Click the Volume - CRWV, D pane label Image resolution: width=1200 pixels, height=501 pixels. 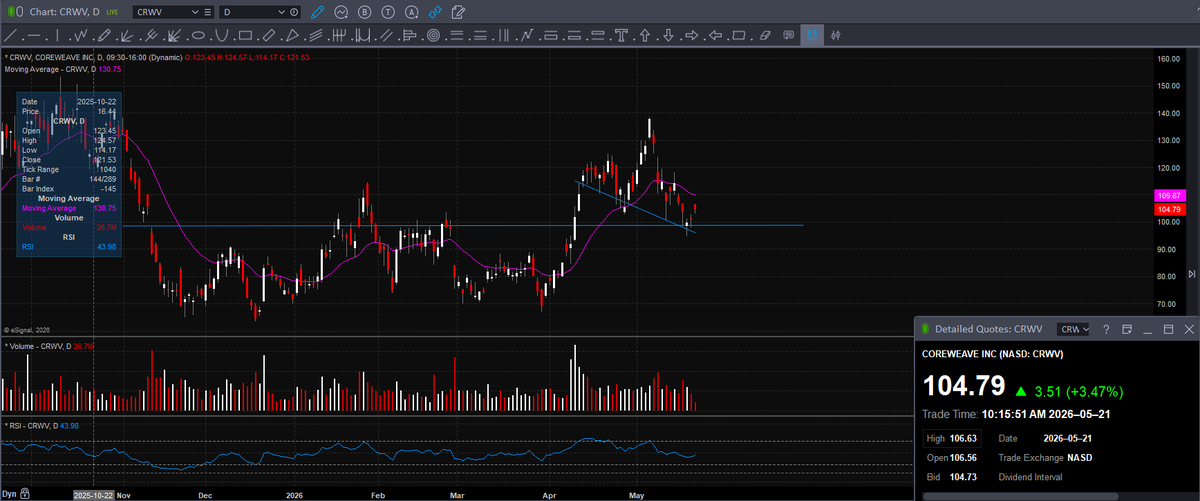(40, 346)
